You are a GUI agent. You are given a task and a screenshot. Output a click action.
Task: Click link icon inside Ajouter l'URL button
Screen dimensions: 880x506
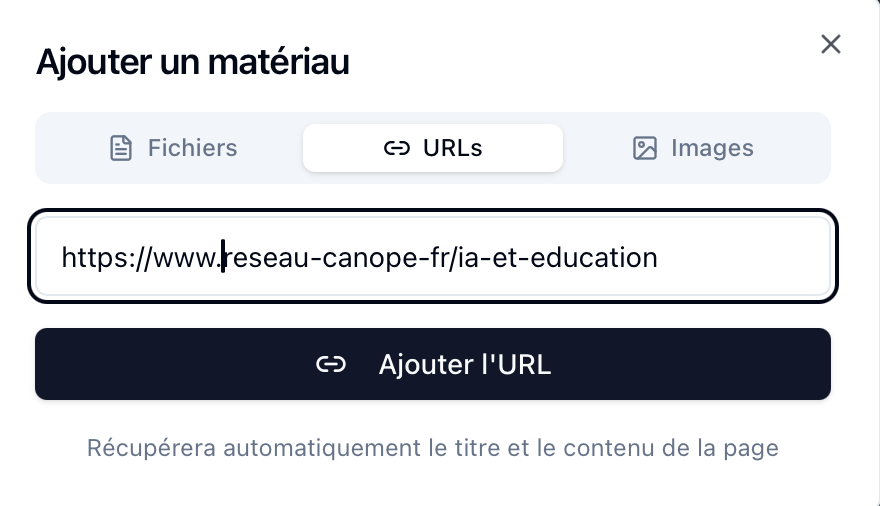click(330, 364)
